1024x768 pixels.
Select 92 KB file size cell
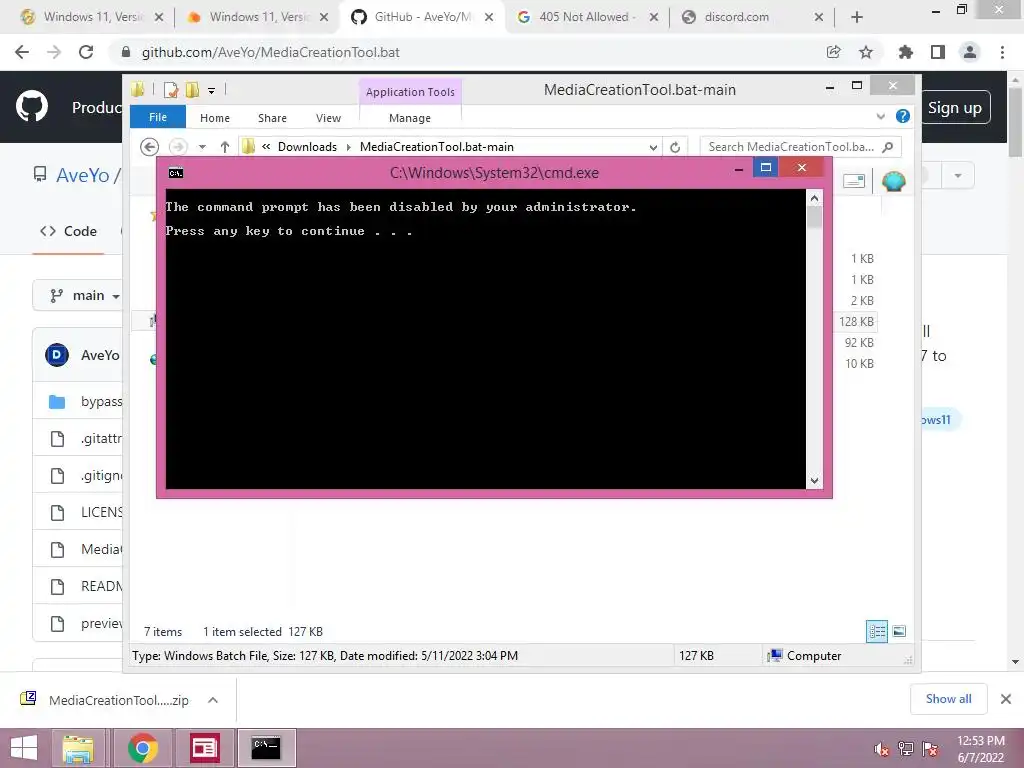click(x=859, y=342)
